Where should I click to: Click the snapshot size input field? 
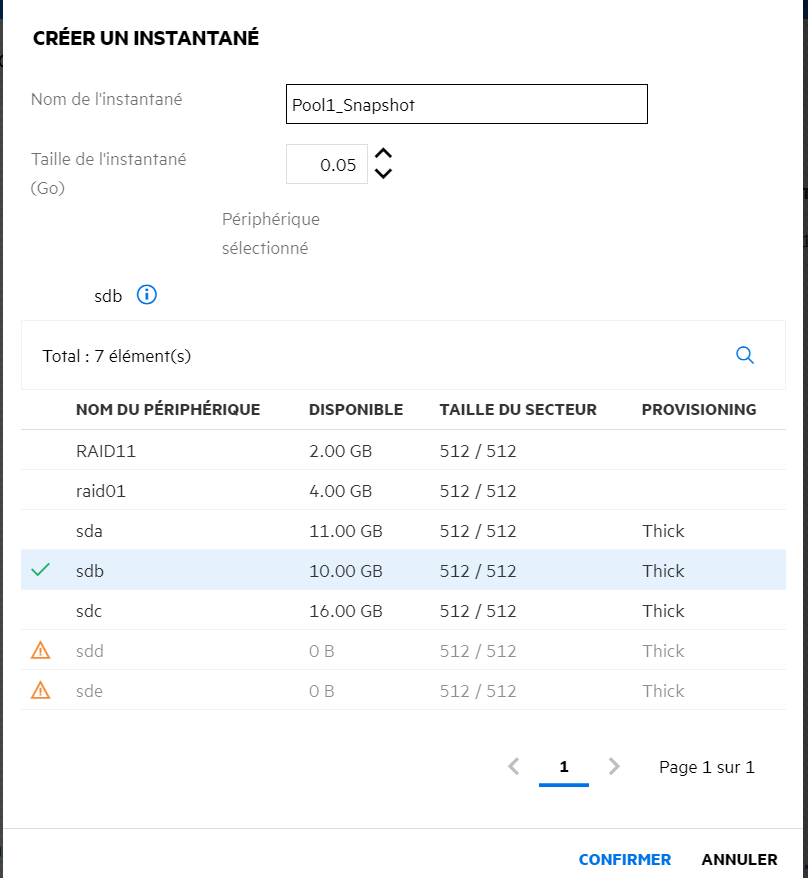click(x=326, y=165)
